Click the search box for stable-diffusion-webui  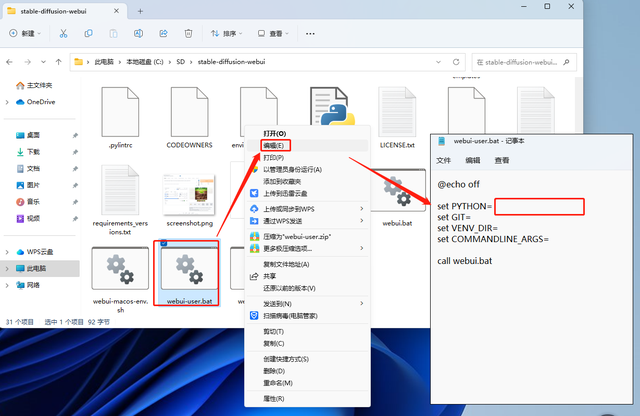(x=524, y=62)
